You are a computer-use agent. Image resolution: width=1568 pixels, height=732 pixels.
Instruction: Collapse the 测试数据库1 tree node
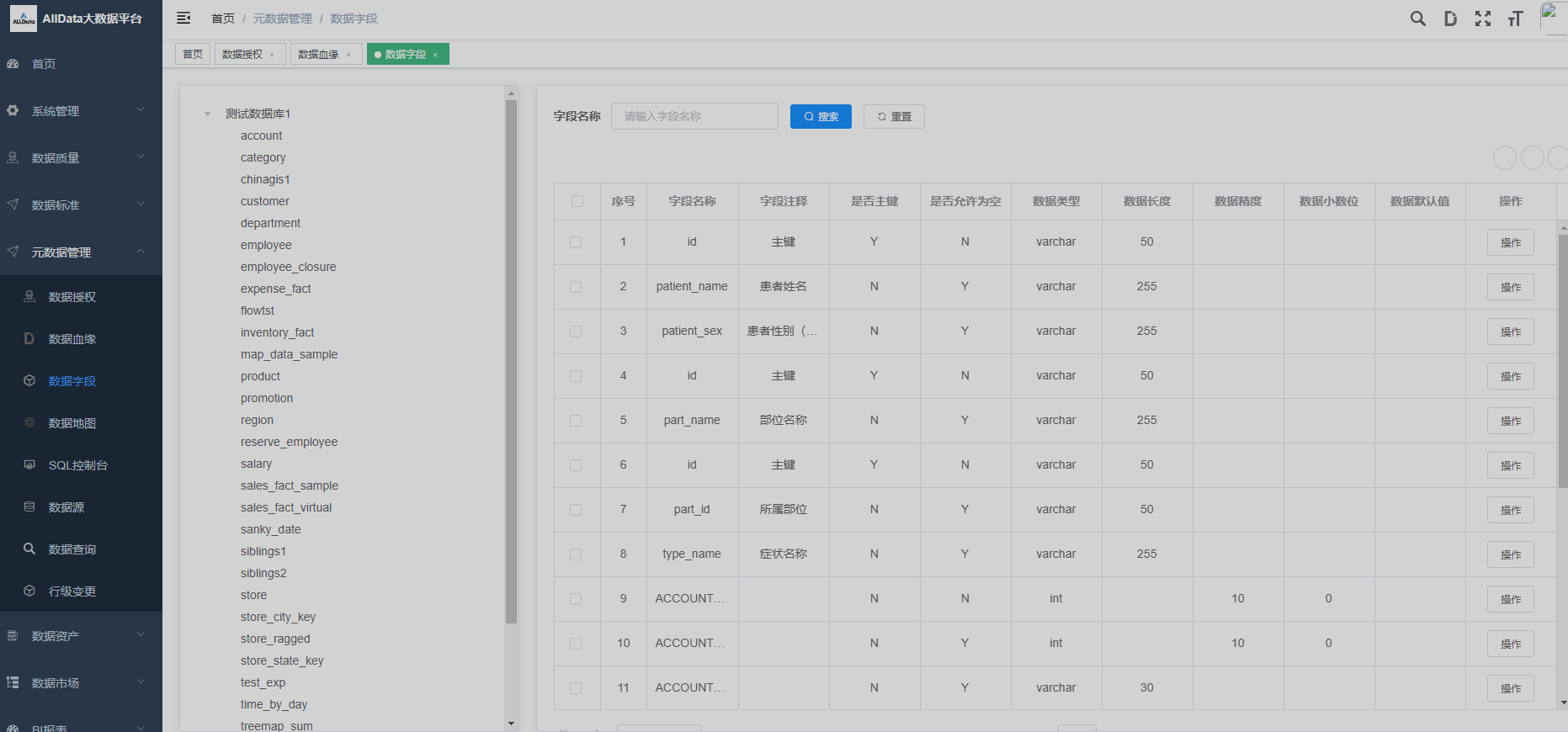(x=207, y=114)
